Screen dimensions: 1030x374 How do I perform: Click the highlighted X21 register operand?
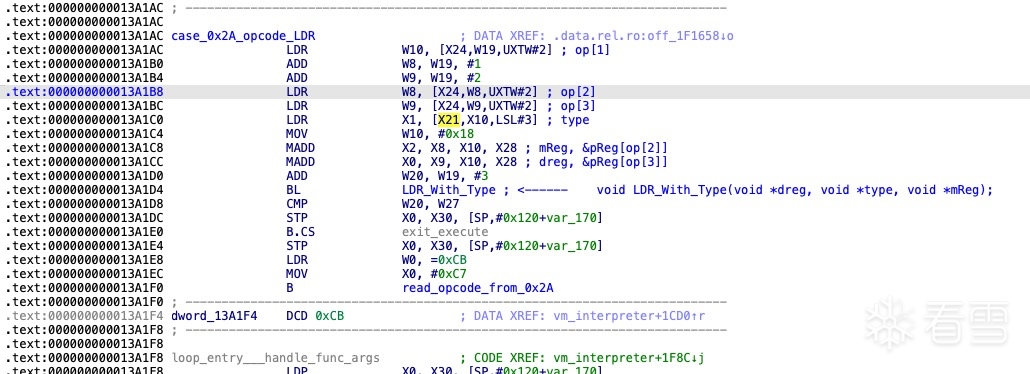[x=448, y=120]
